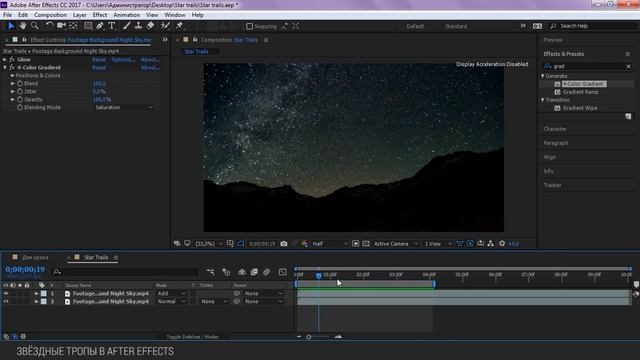Select the Roto Brush tool
This screenshot has height=360, width=640.
coord(165,26)
